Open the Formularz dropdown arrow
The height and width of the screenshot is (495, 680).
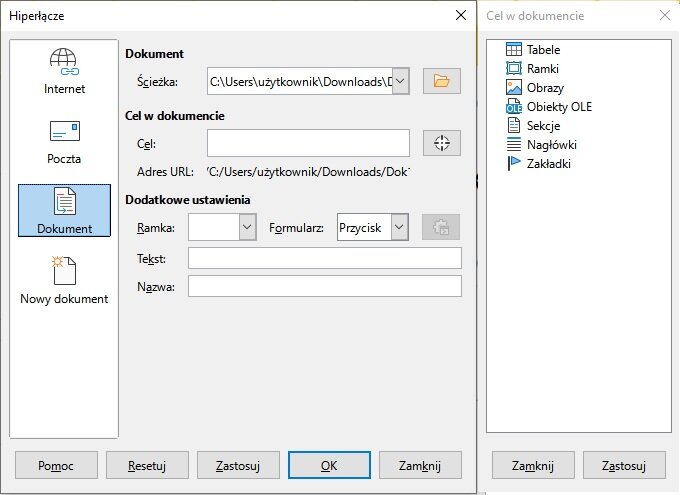point(399,227)
